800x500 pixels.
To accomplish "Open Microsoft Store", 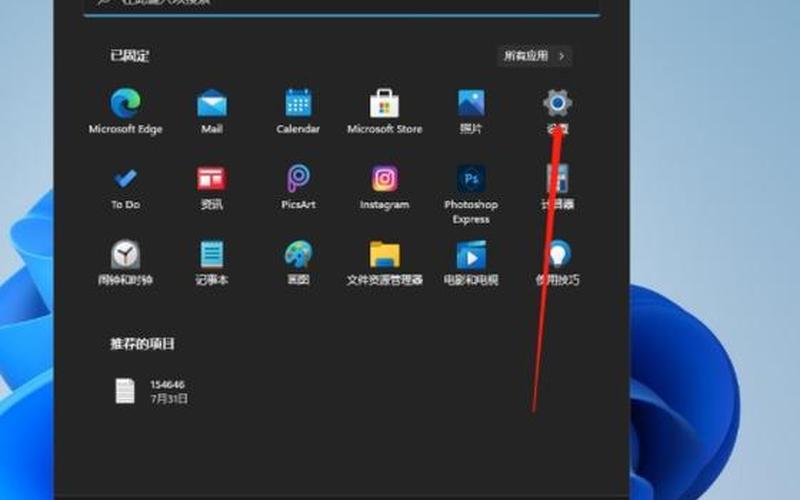I will coord(384,111).
